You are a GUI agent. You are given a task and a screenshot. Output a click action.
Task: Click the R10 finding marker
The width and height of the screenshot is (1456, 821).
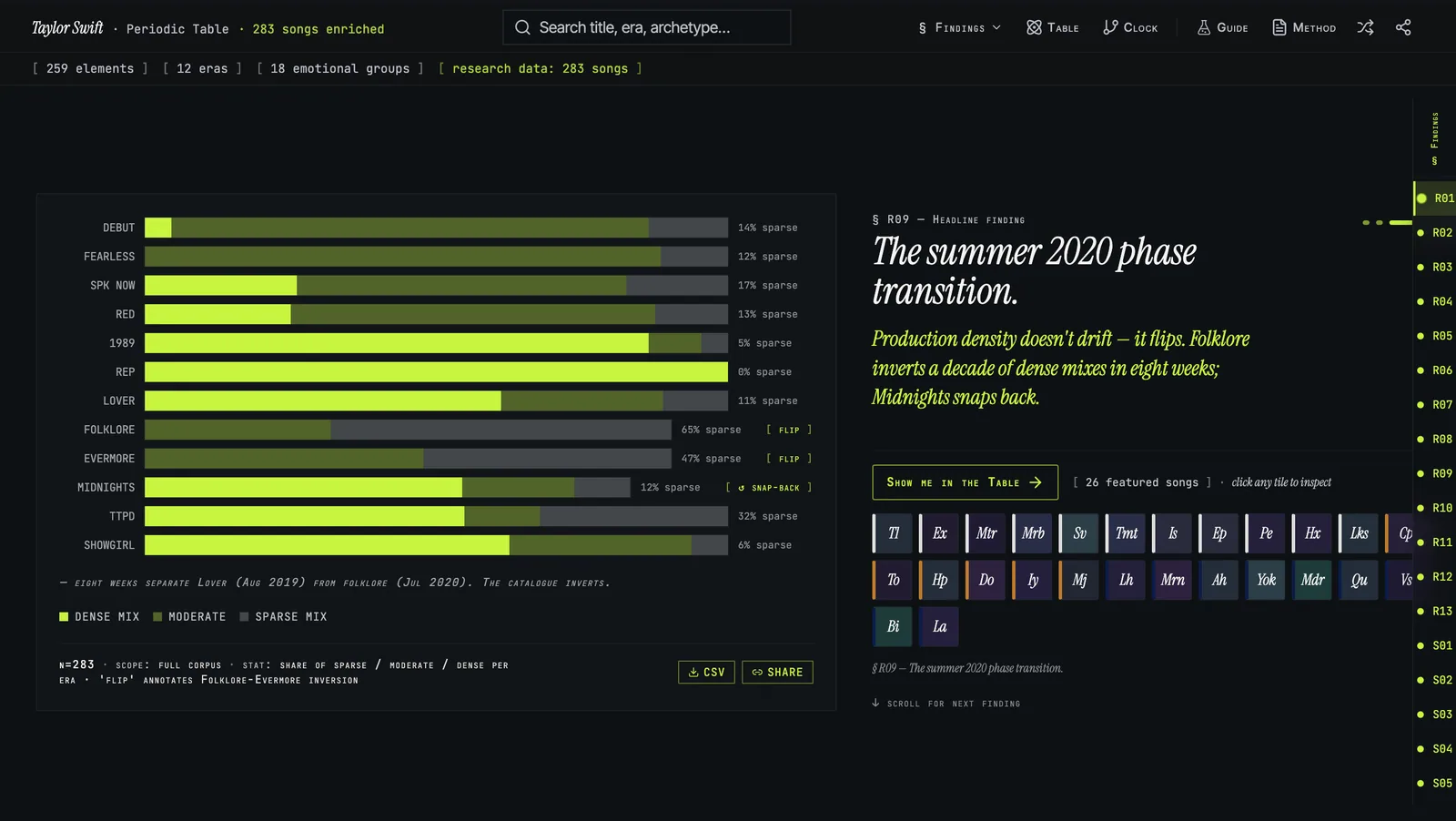(x=1435, y=508)
